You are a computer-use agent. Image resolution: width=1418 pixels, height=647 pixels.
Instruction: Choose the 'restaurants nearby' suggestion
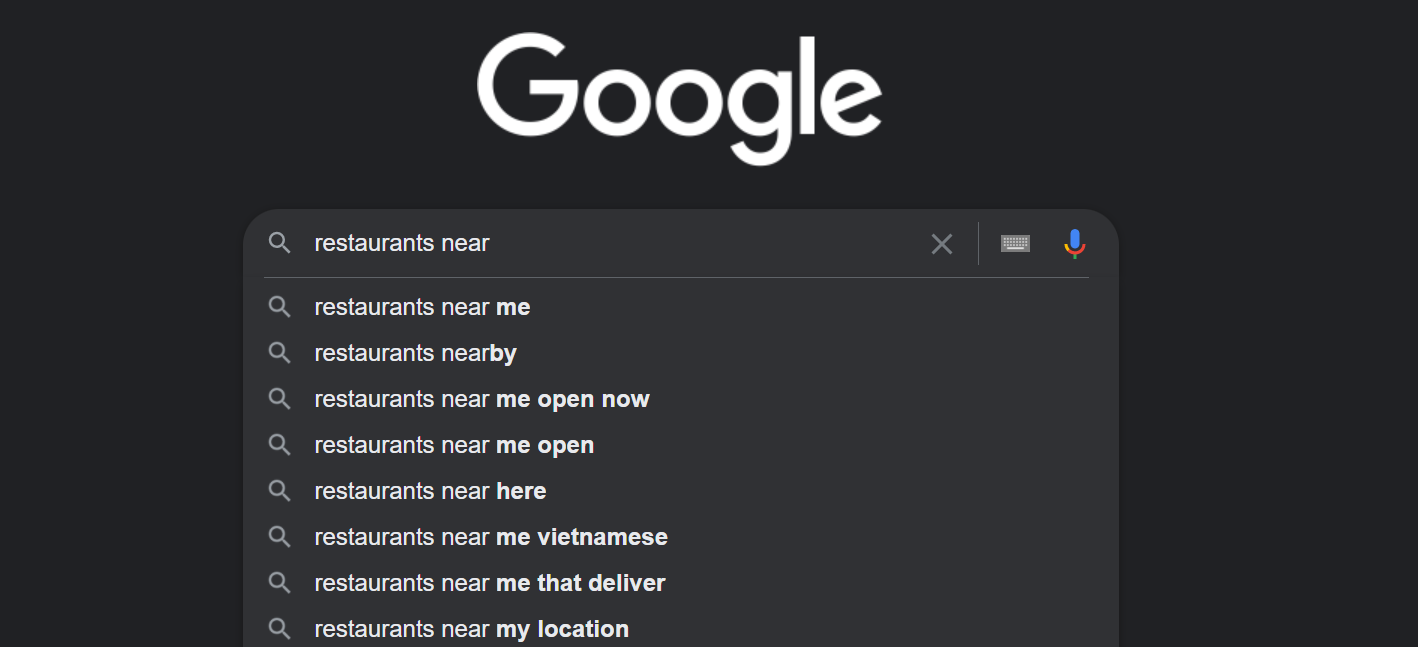(415, 353)
